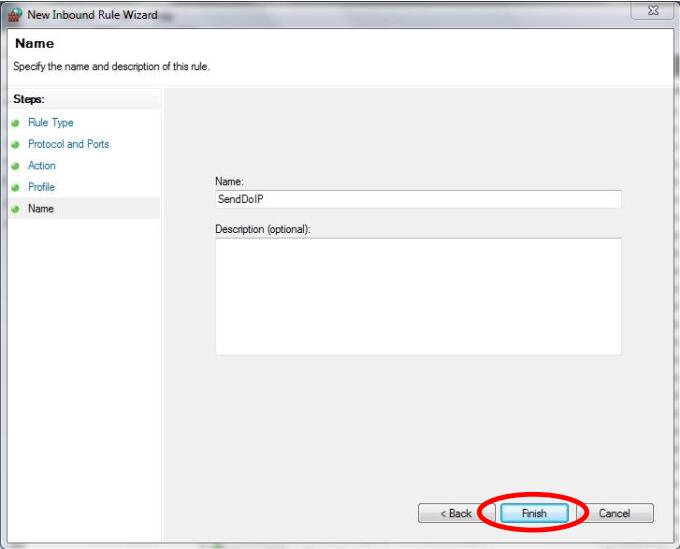Click the green bullet beside Protocol and Ports

click(x=16, y=144)
